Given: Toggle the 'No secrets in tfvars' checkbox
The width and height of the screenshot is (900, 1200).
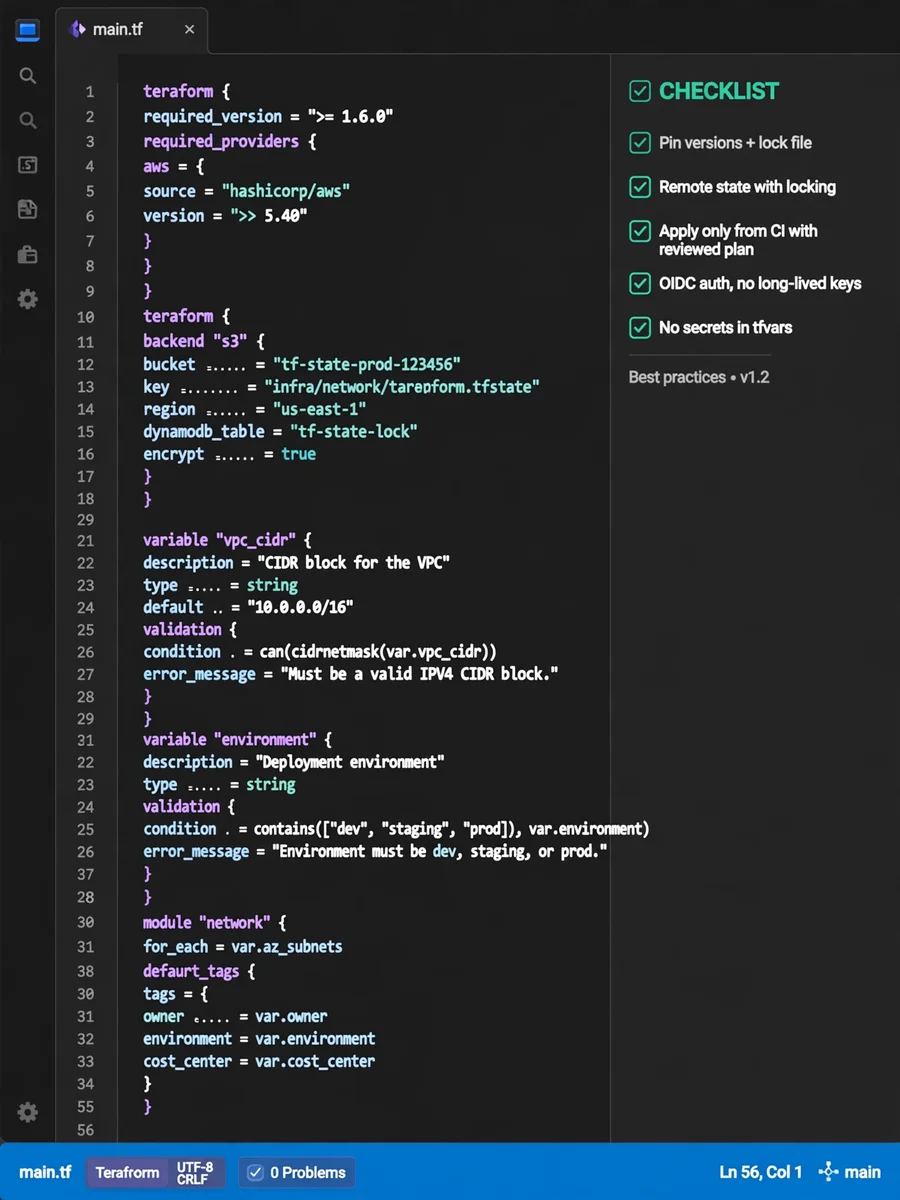Looking at the screenshot, I should [640, 327].
